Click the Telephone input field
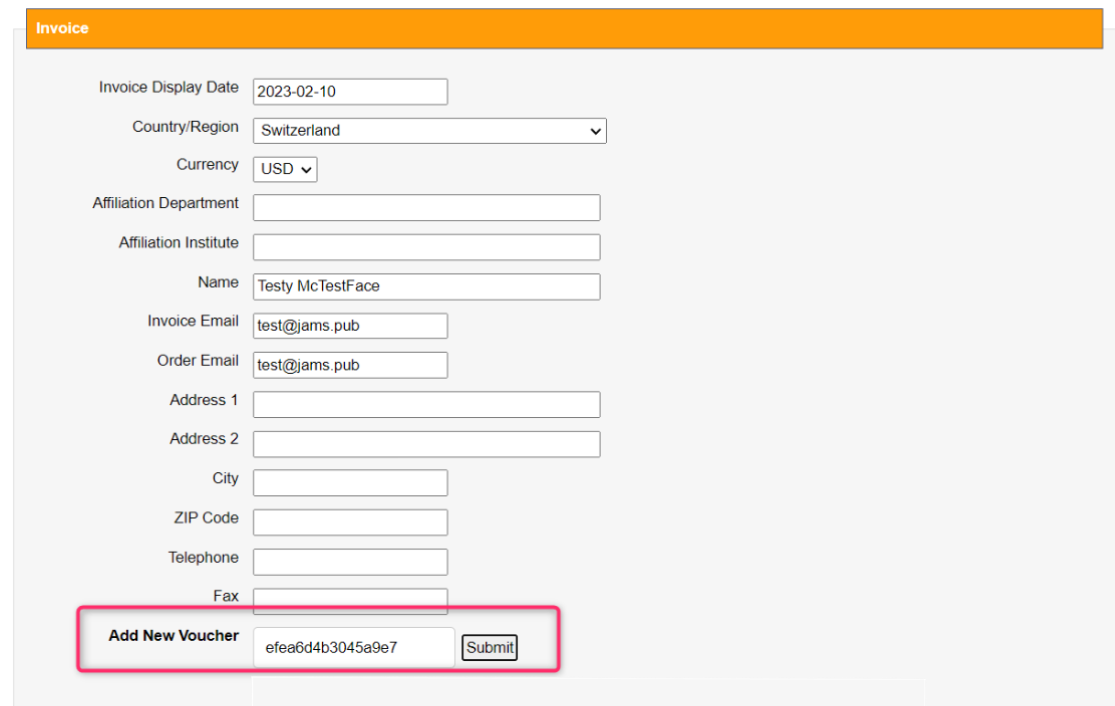This screenshot has height=706, width=1115. click(350, 562)
